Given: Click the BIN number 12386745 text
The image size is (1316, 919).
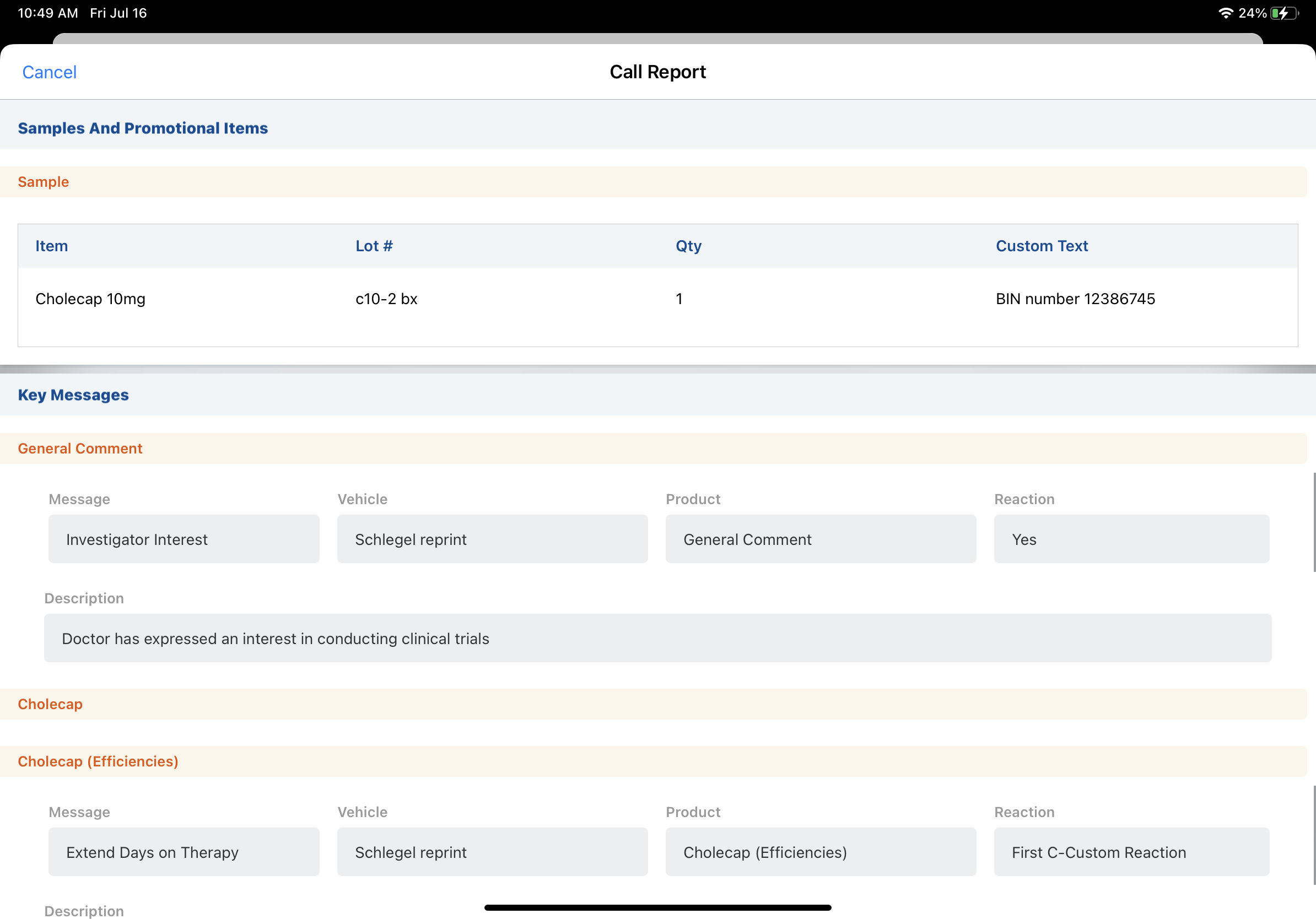Looking at the screenshot, I should [x=1075, y=299].
